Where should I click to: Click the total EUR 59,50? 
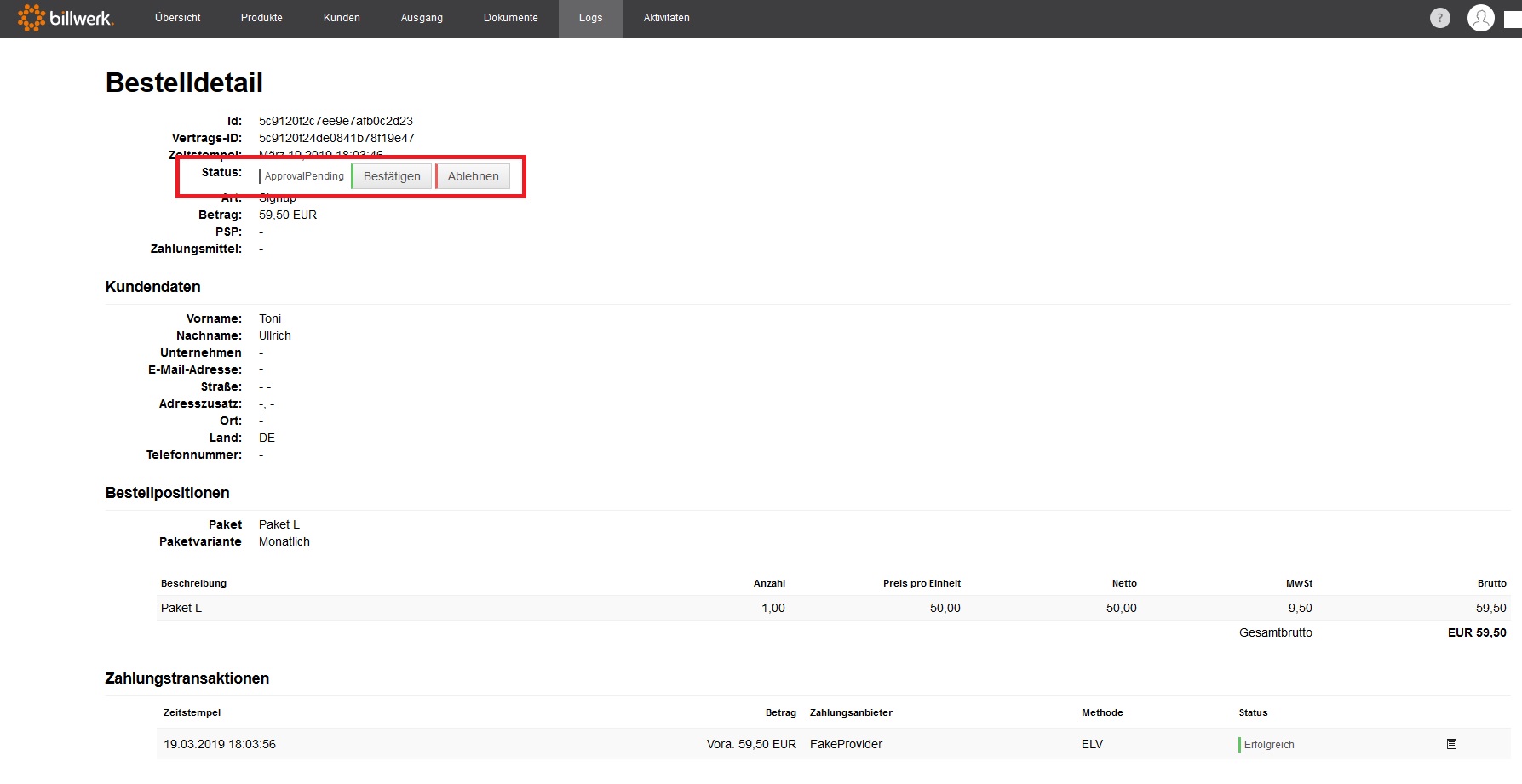coord(1477,632)
